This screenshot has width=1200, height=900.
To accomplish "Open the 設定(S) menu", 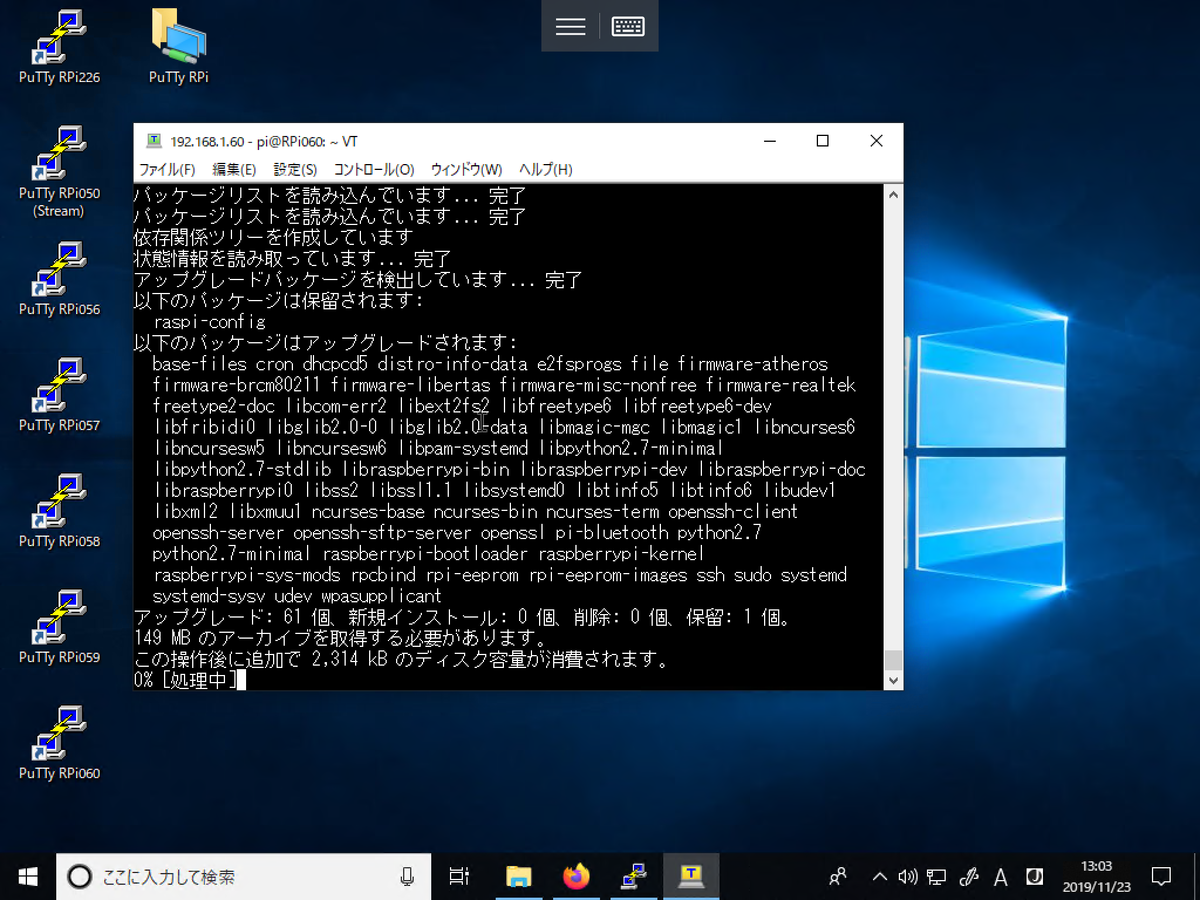I will point(295,170).
